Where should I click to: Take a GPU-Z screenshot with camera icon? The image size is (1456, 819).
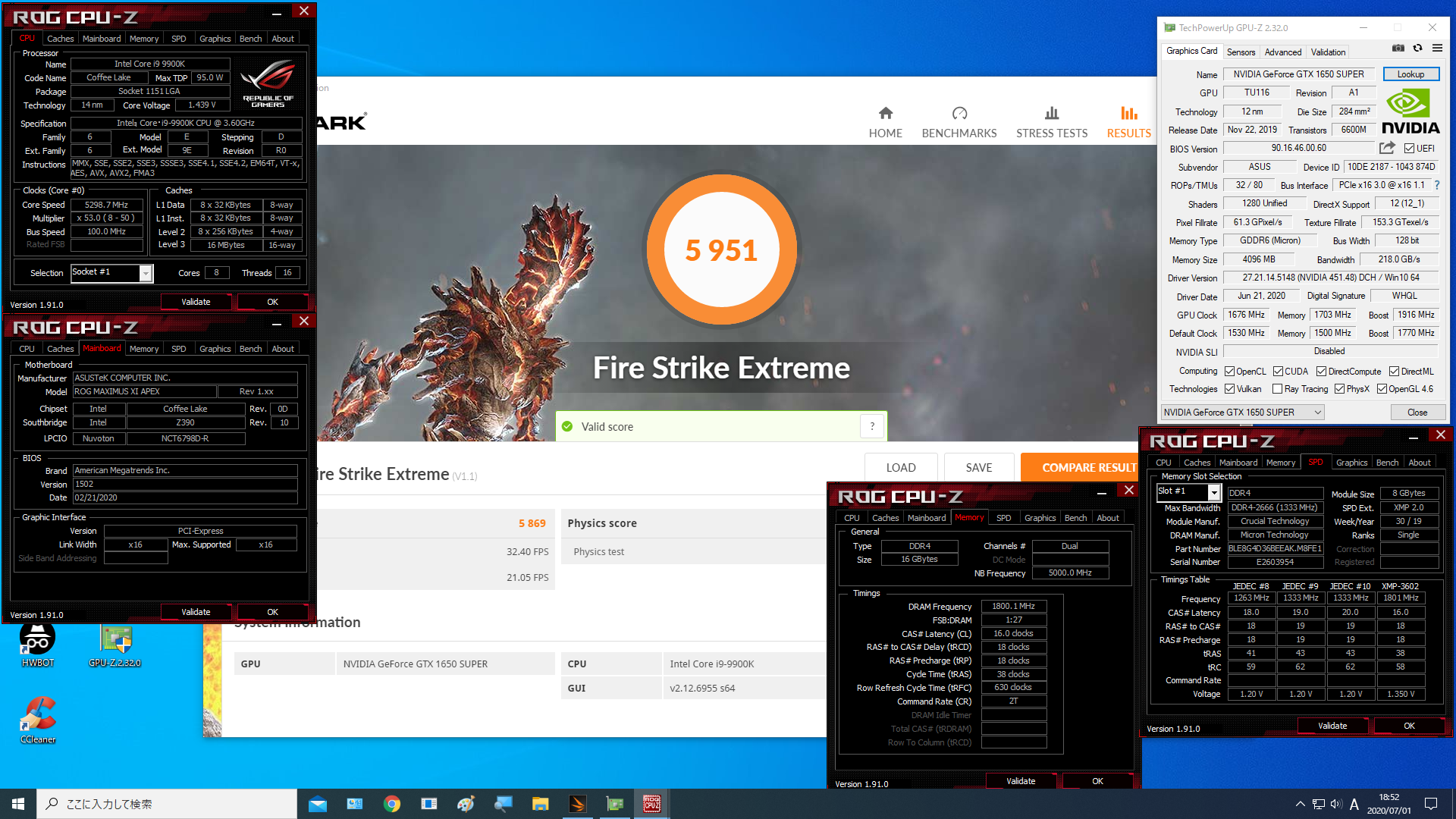pos(1398,48)
